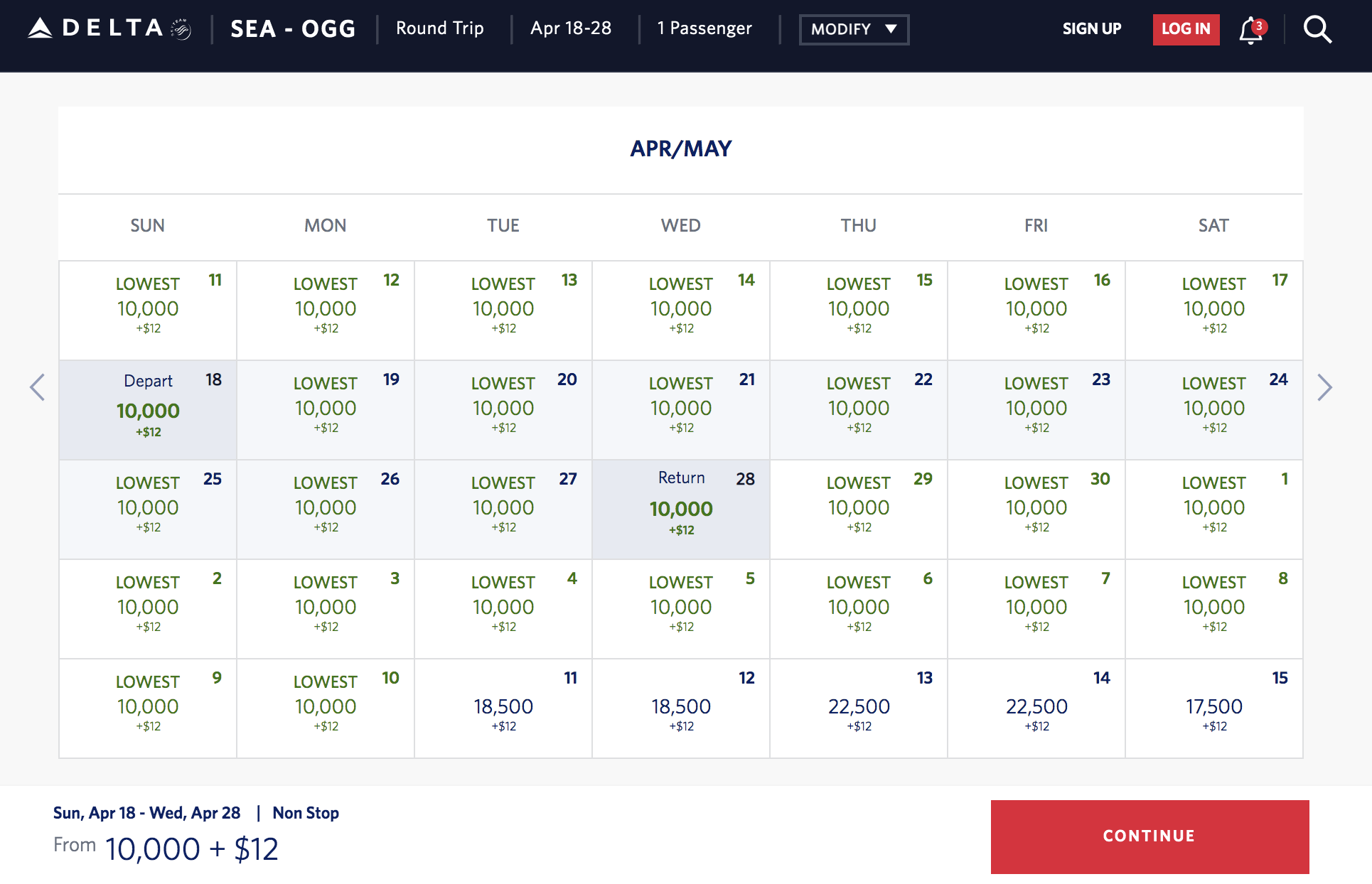1372x884 pixels.
Task: Click the SEA - OGG route header
Action: coord(292,29)
